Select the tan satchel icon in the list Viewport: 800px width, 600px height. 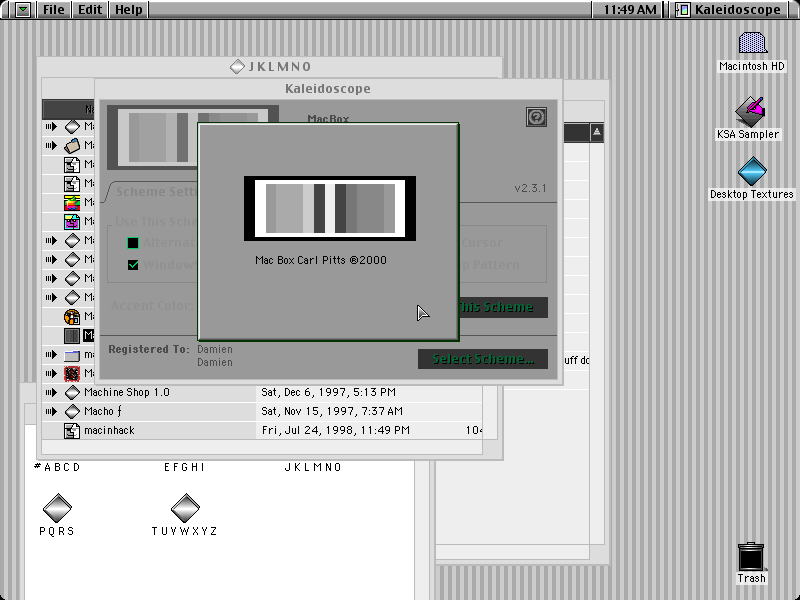[72, 145]
